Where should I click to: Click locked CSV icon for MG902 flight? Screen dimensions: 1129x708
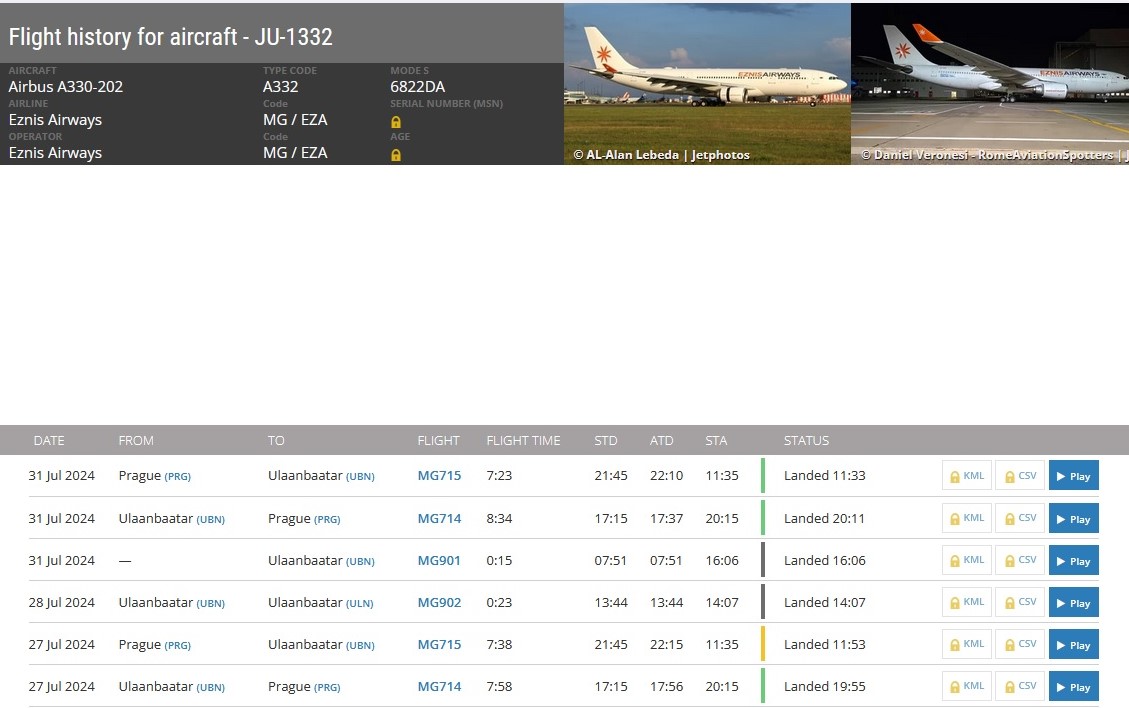pyautogui.click(x=1020, y=602)
